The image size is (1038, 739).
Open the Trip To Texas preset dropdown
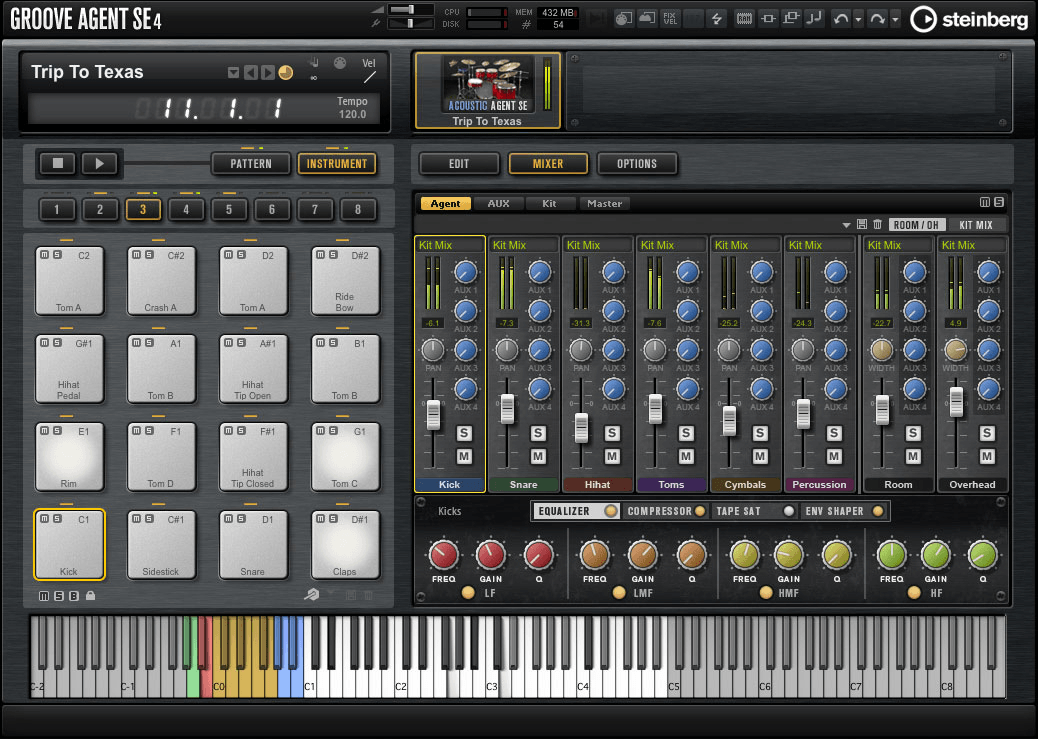coord(233,72)
